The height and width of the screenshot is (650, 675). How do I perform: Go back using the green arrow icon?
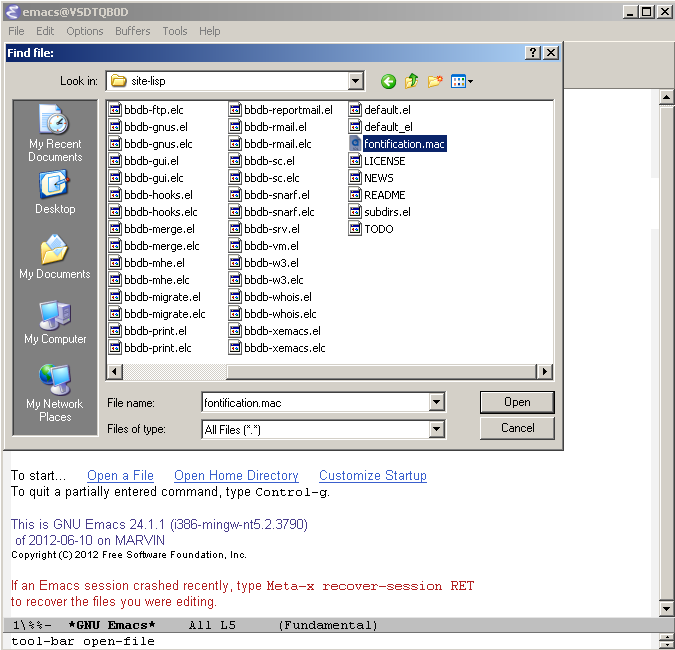[x=388, y=81]
